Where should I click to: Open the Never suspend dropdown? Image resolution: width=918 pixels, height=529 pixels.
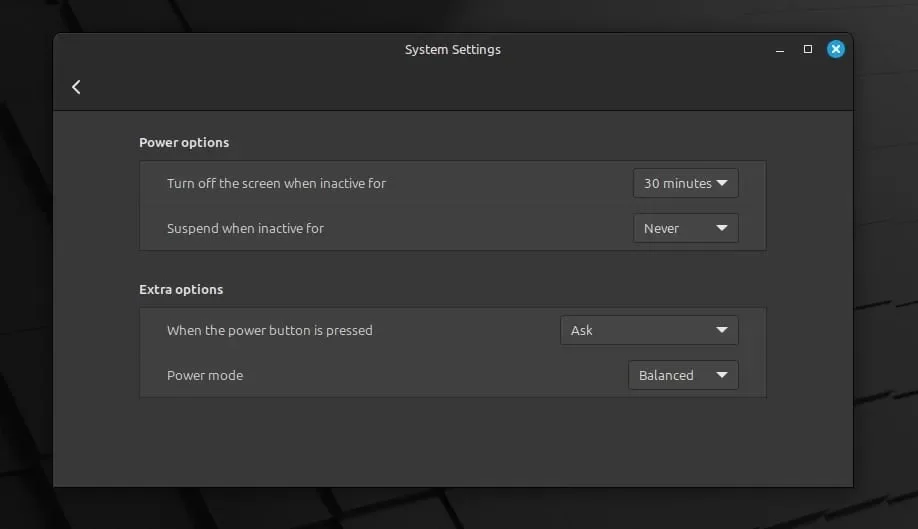pyautogui.click(x=686, y=228)
